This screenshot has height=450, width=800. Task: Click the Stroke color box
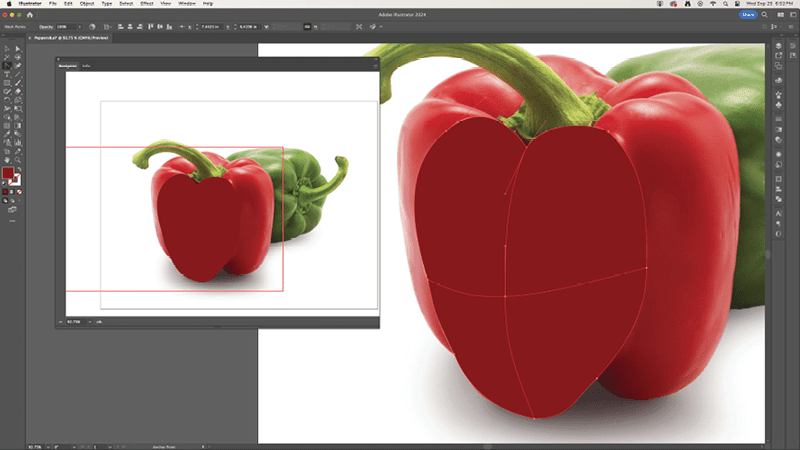coord(16,180)
